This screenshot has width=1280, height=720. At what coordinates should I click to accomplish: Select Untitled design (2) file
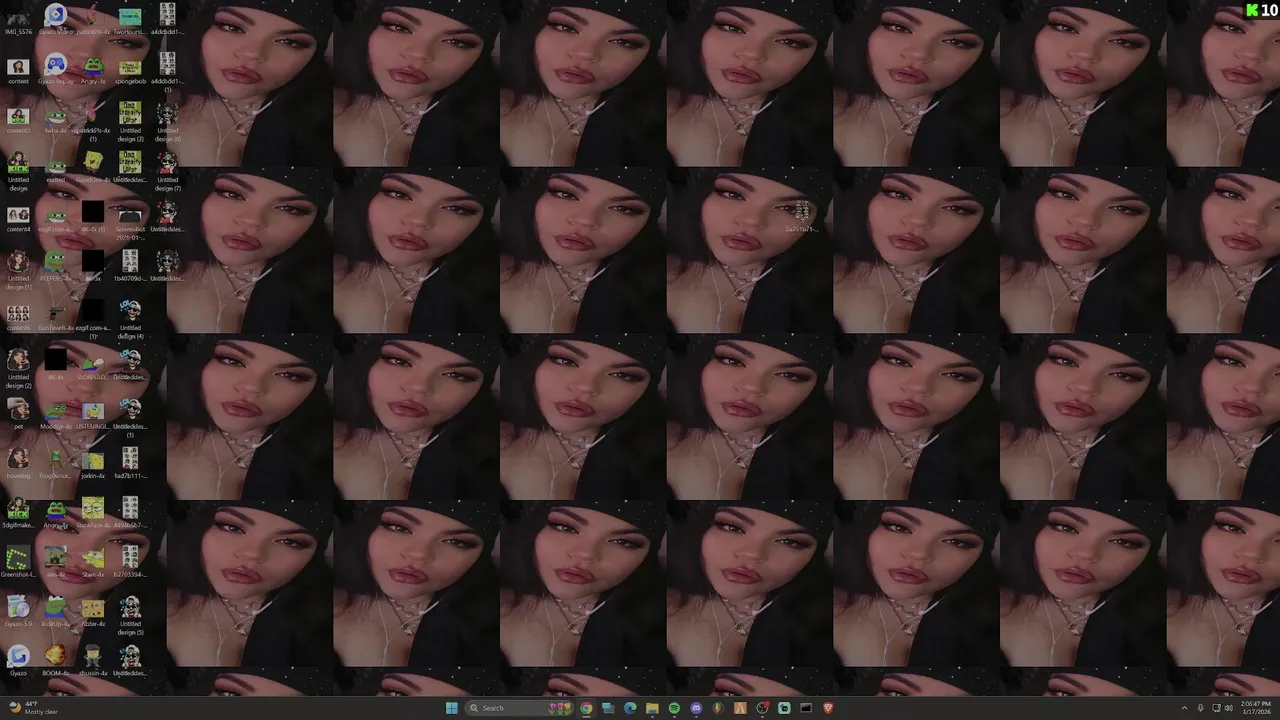click(x=18, y=368)
